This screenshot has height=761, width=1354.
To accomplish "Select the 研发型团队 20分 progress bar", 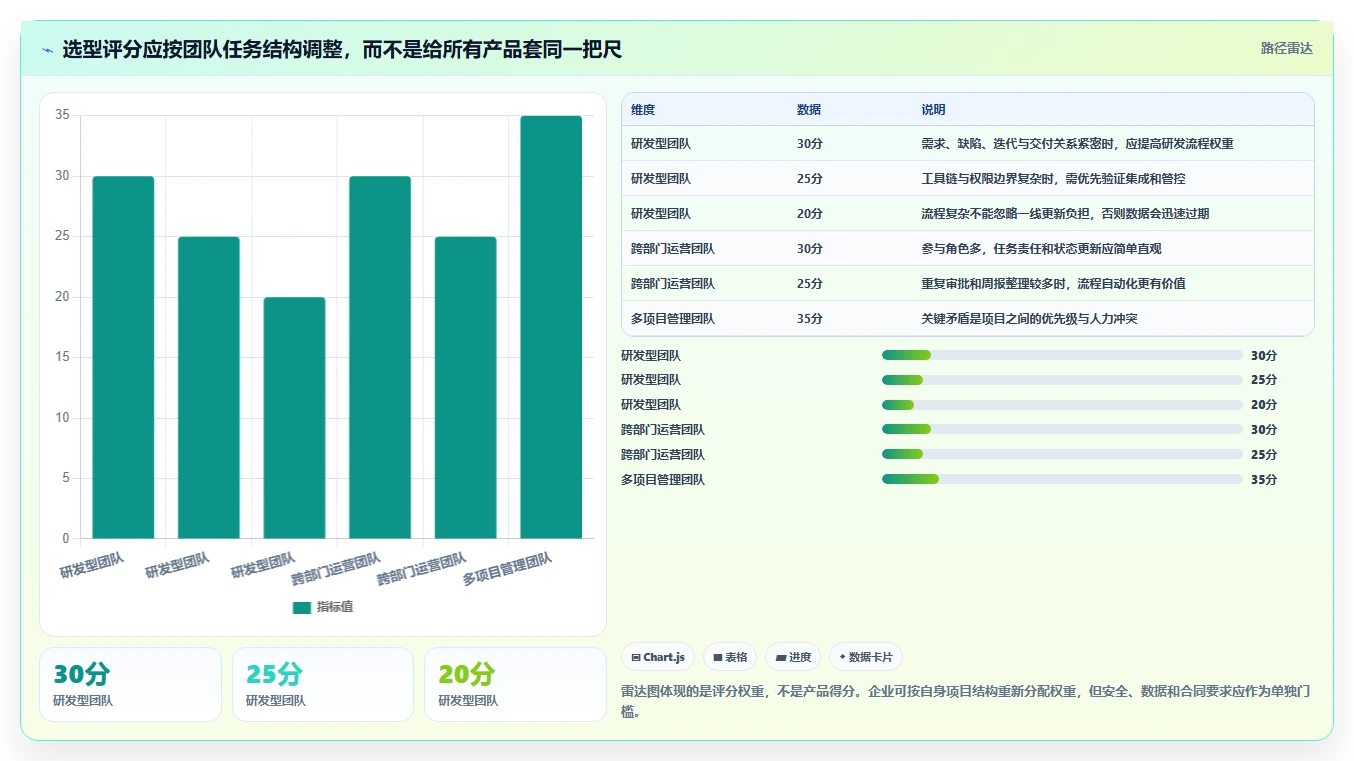I will pyautogui.click(x=1062, y=405).
